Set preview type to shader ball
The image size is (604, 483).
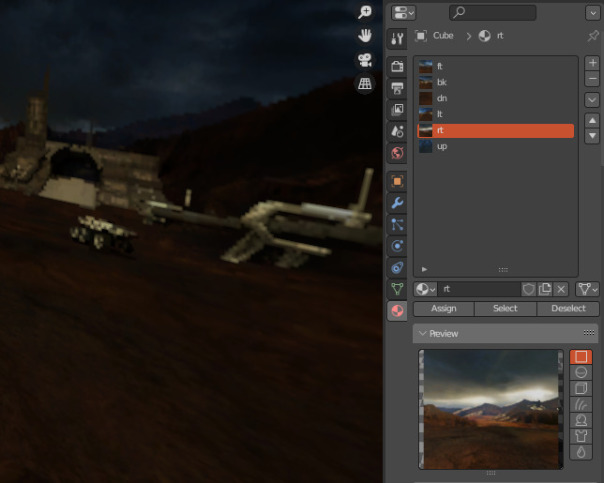point(581,420)
